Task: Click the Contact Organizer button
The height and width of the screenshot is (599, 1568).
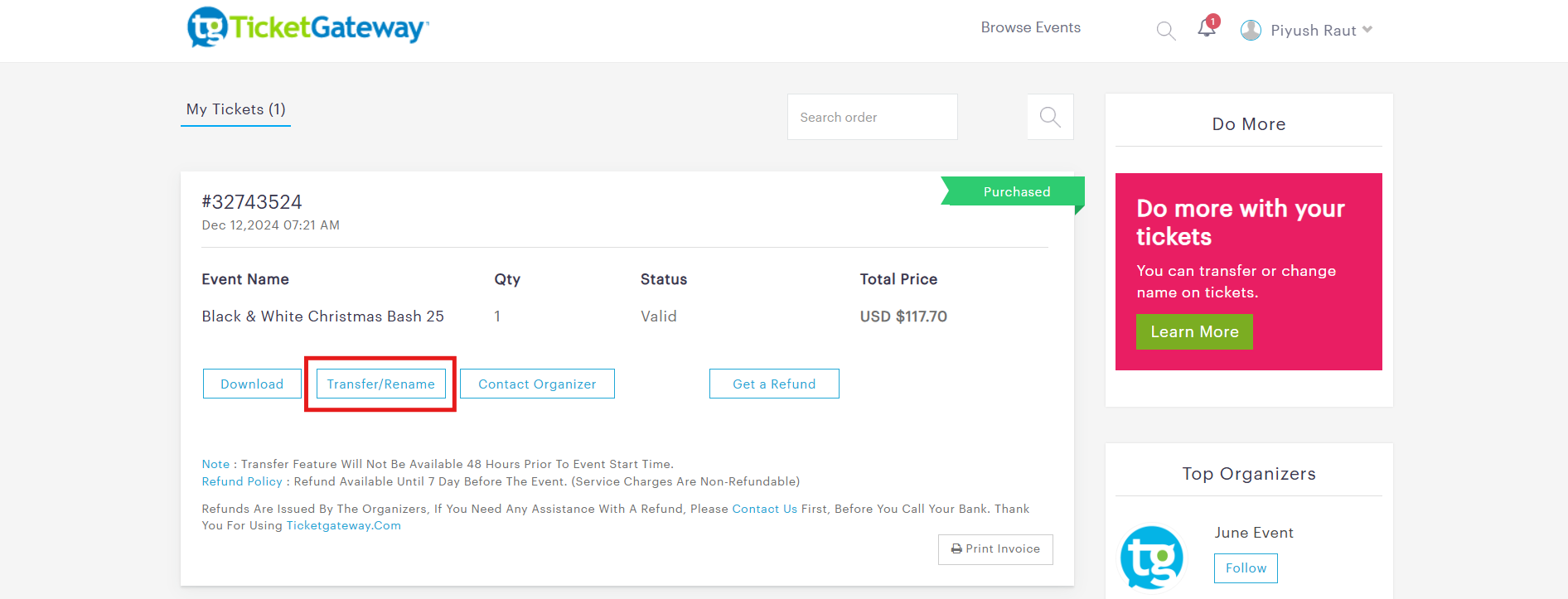Action: [537, 384]
